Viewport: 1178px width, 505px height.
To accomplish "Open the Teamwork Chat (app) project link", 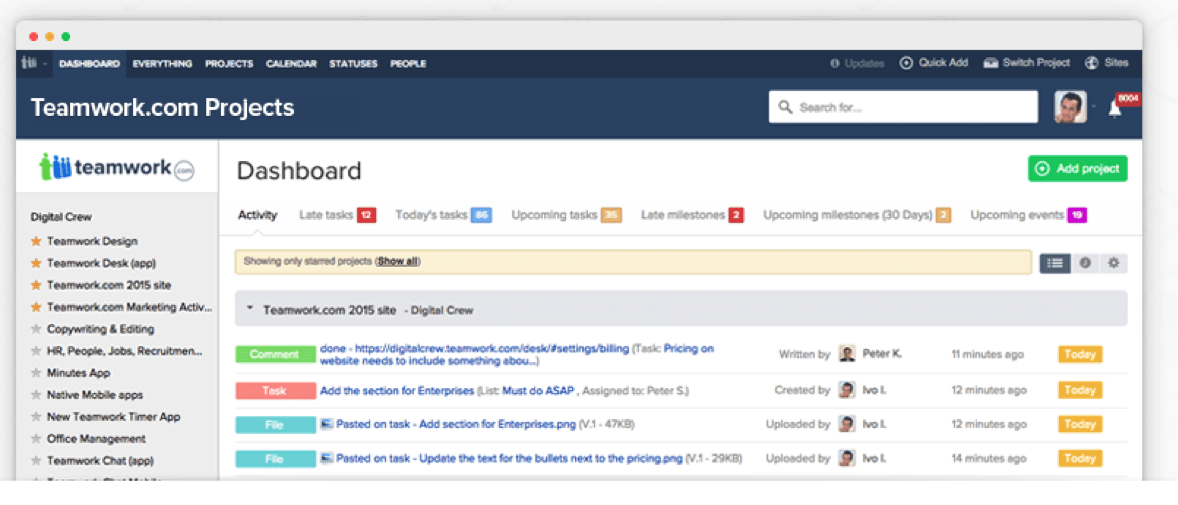I will point(101,461).
